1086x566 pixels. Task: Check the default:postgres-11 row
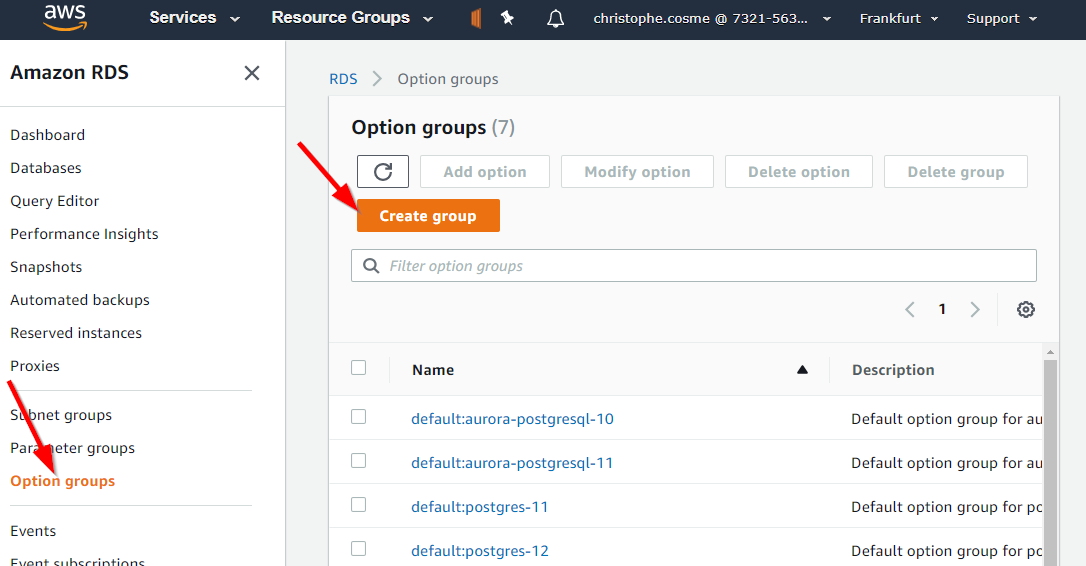[x=358, y=504]
